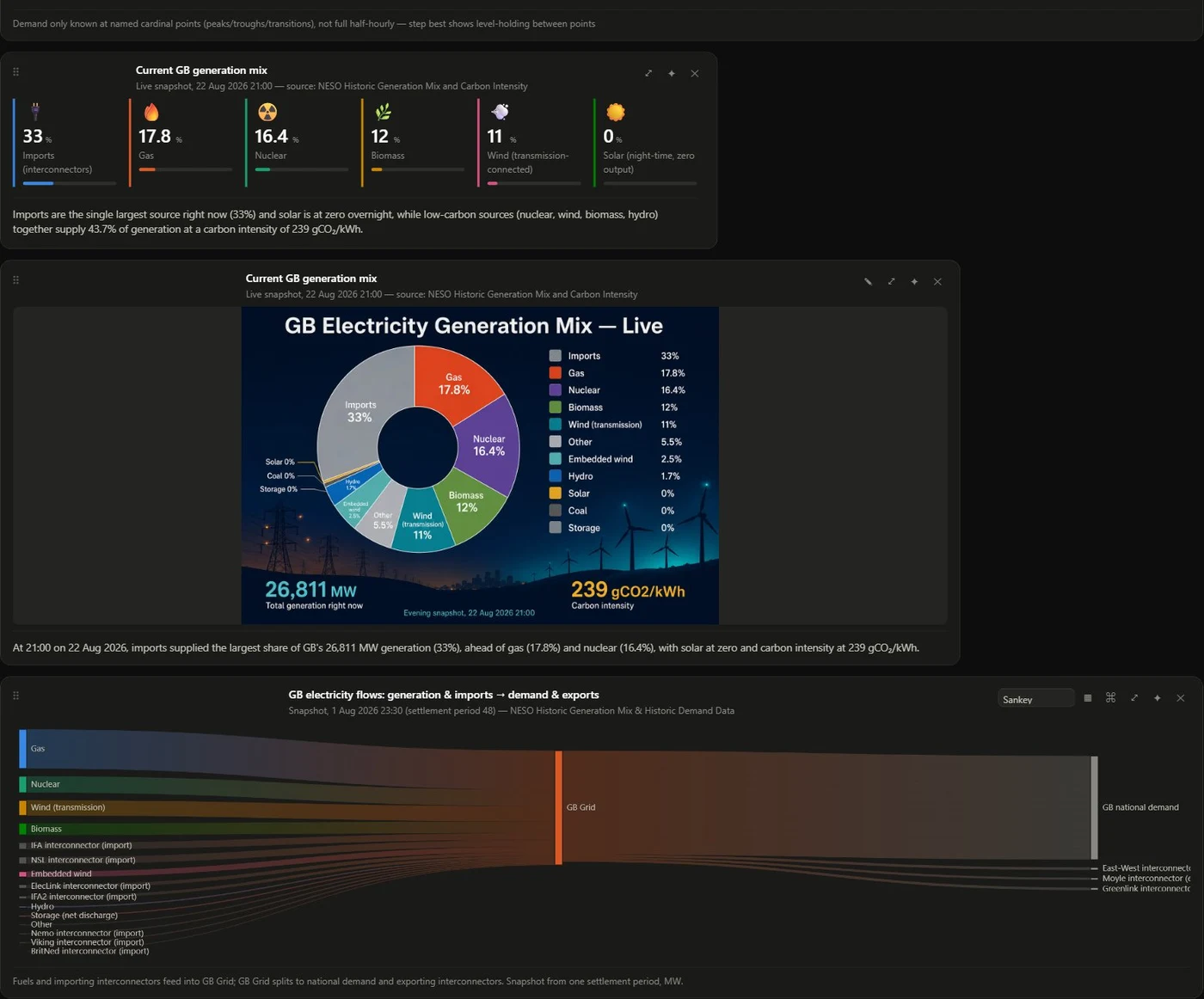
Task: Click the plug icon on the Imports card
Action: point(35,111)
